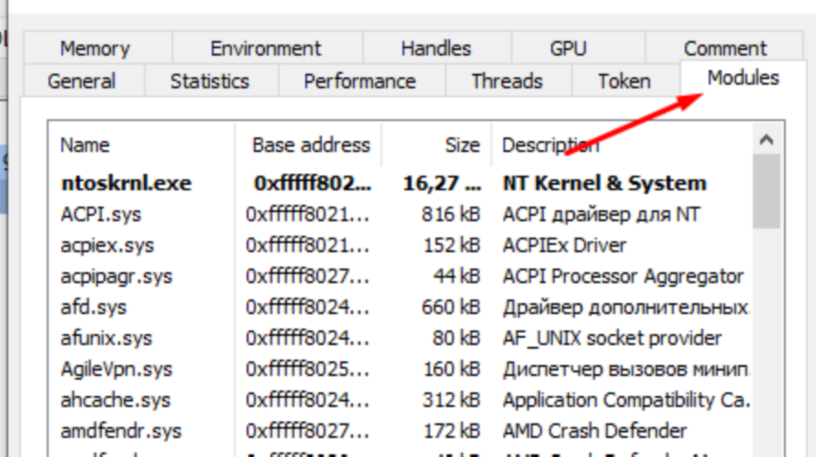Click the Description column header
Viewport: 818px width, 459px height.
[x=550, y=146]
